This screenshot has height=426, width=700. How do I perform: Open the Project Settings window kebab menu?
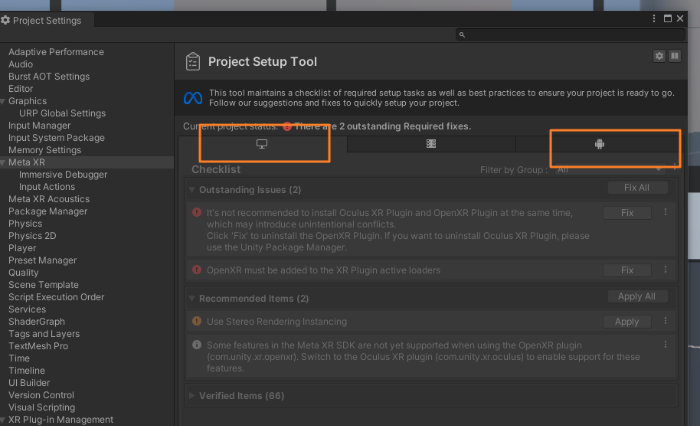click(654, 18)
